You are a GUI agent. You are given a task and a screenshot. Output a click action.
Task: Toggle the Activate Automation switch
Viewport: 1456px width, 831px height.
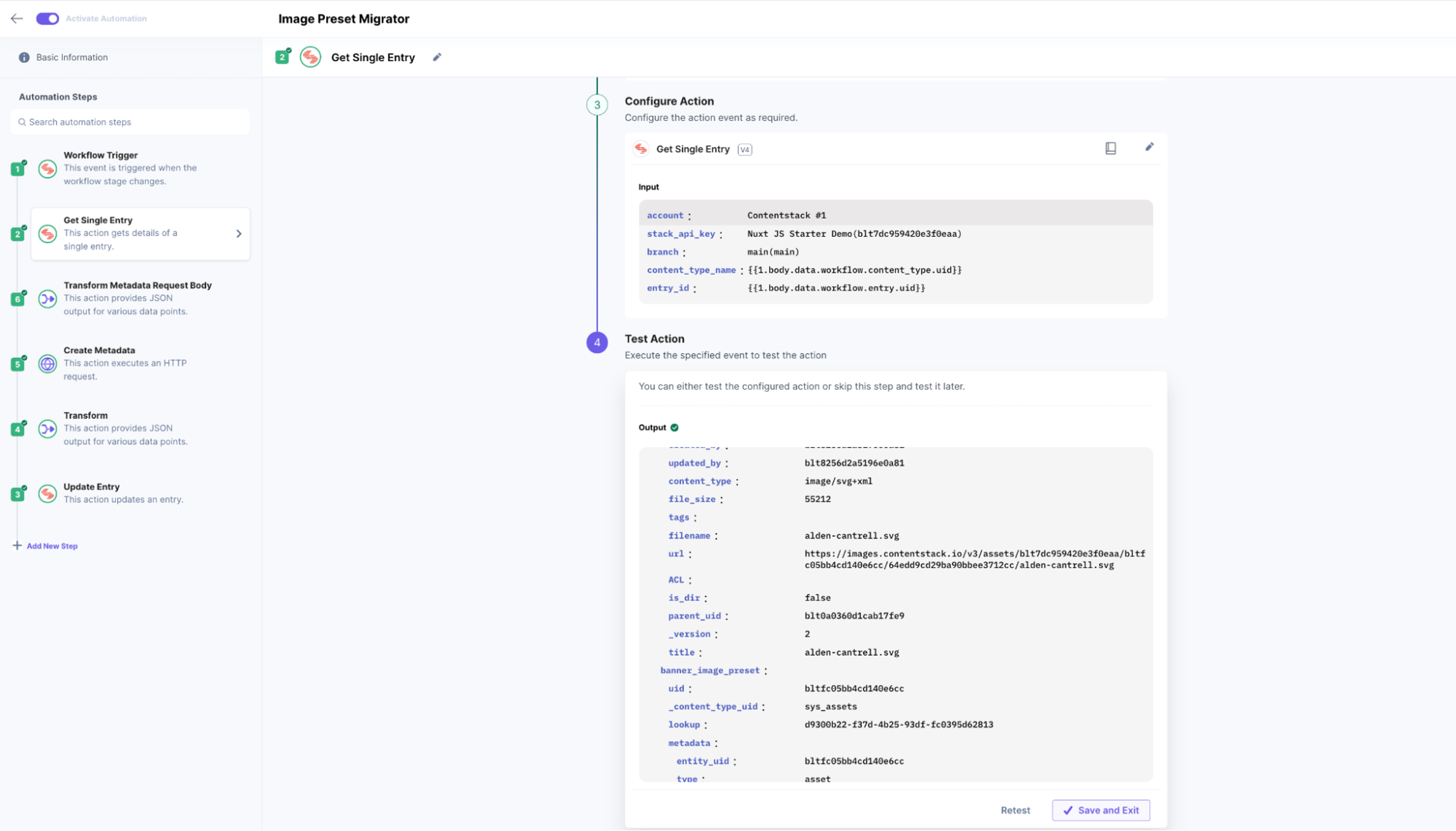[x=47, y=18]
